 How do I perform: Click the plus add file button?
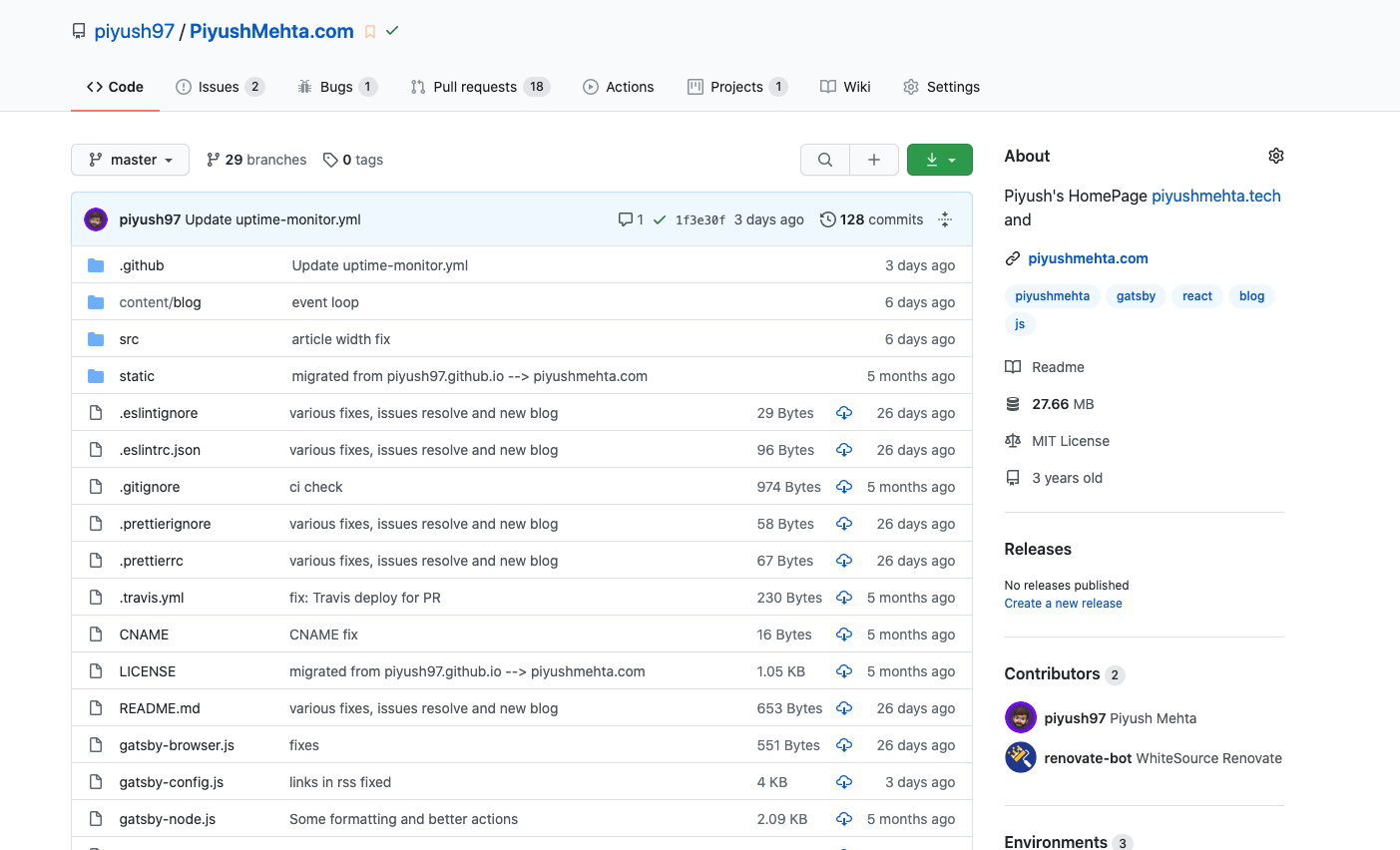pos(874,160)
